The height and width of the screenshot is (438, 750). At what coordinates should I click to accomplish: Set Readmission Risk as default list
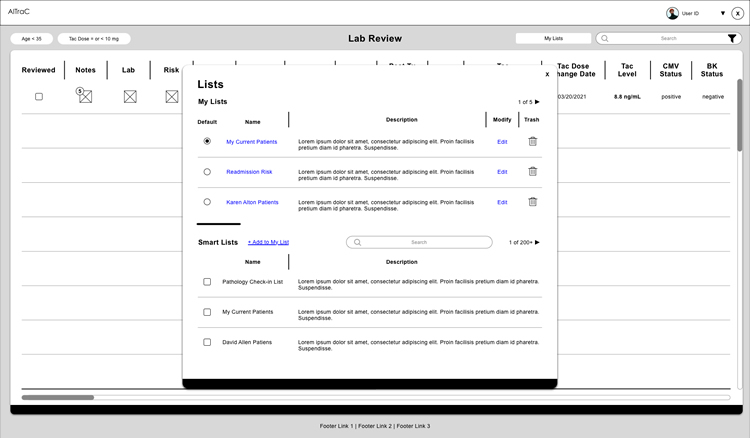(x=207, y=172)
